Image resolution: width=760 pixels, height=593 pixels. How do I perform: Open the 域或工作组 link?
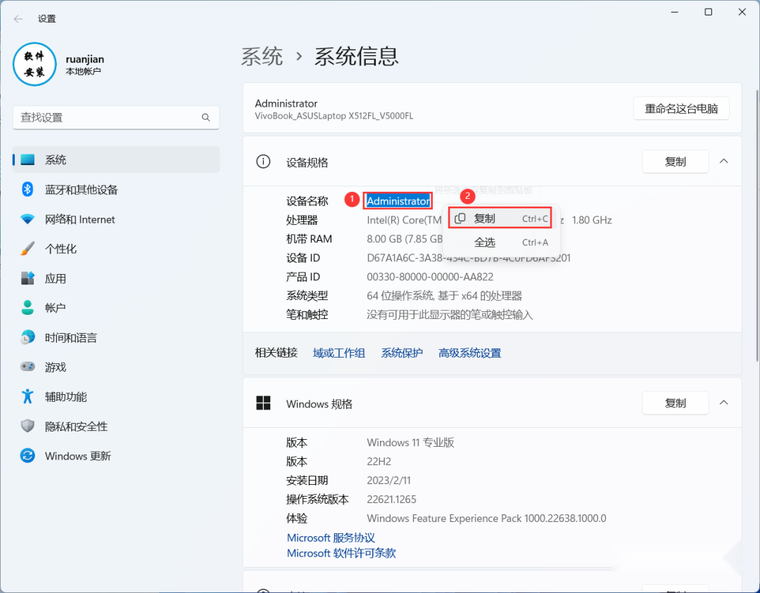pos(339,353)
